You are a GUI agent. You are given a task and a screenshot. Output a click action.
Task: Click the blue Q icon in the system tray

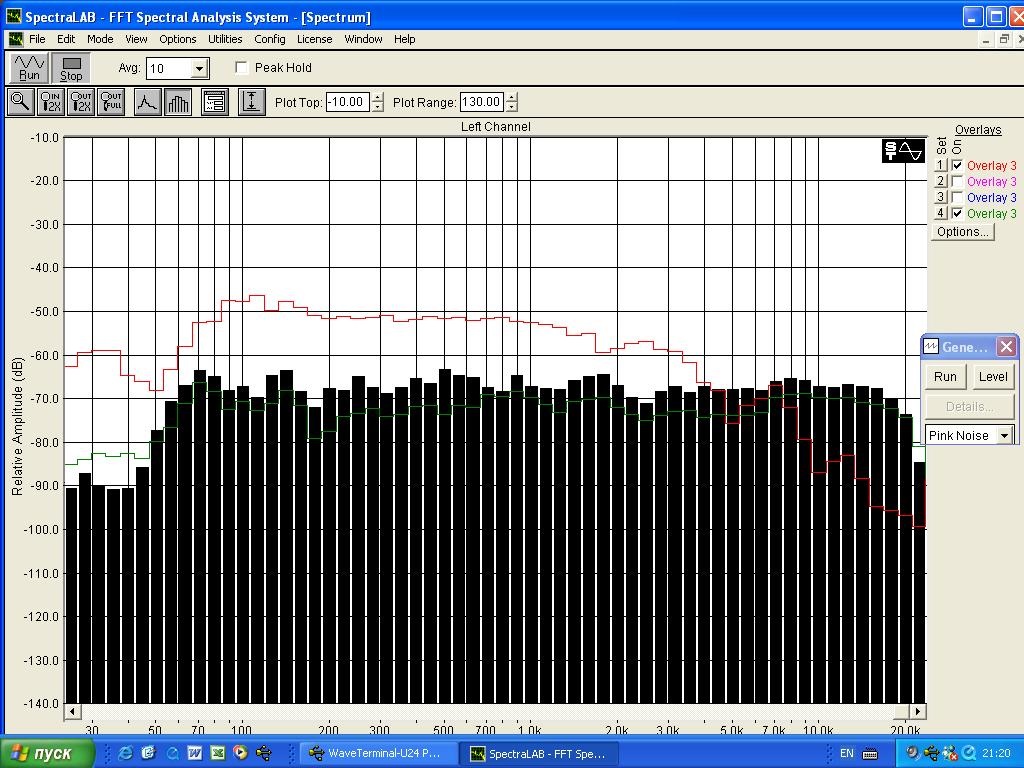(x=970, y=753)
